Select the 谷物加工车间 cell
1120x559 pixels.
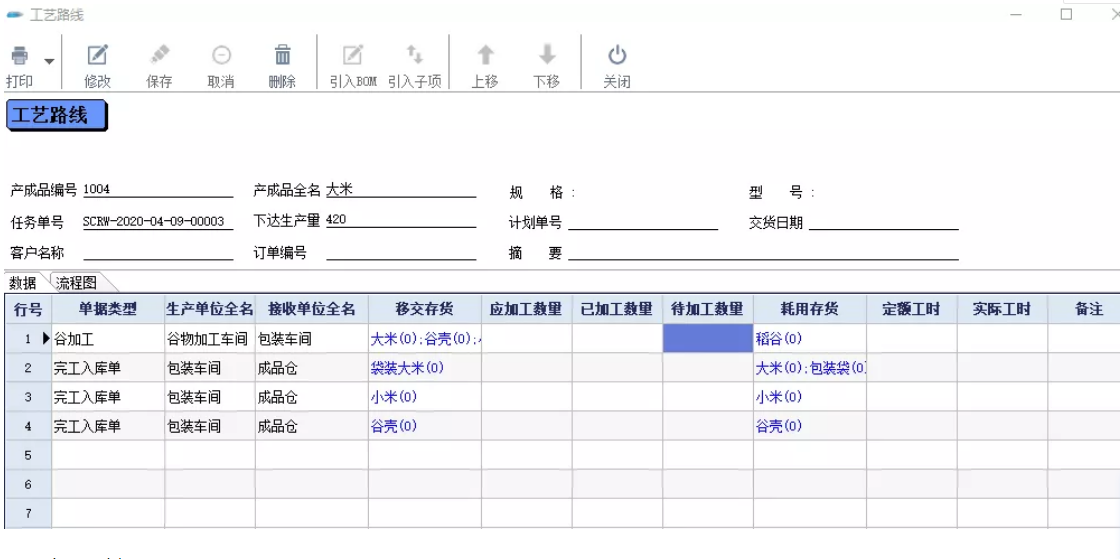click(x=210, y=338)
